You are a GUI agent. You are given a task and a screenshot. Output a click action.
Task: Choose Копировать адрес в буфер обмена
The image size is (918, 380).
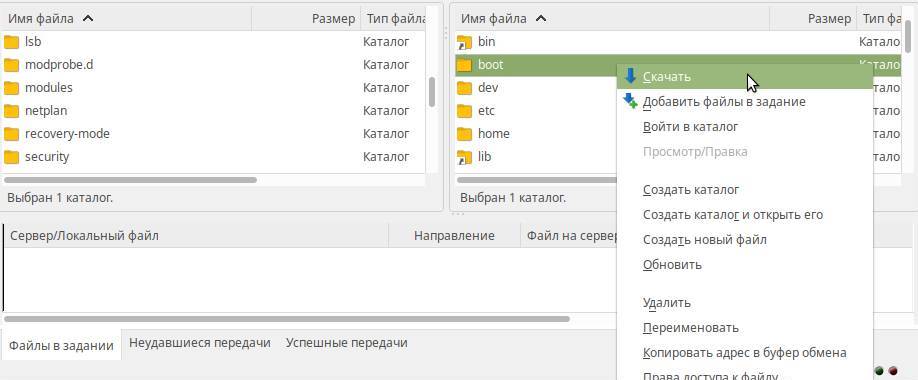(745, 352)
